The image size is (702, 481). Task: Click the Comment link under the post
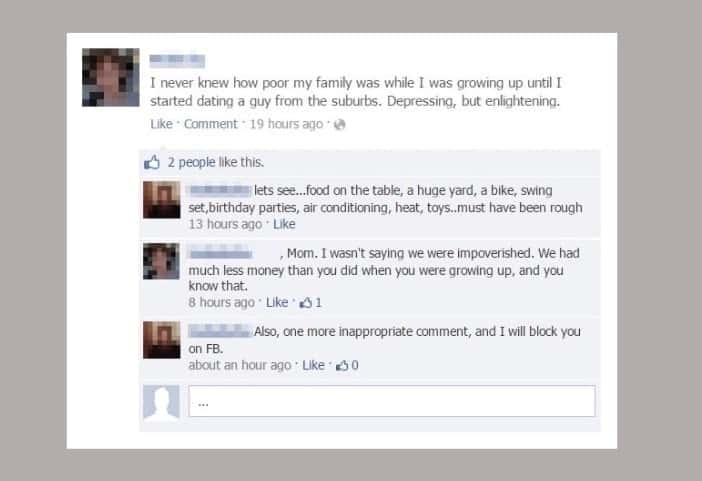point(210,124)
